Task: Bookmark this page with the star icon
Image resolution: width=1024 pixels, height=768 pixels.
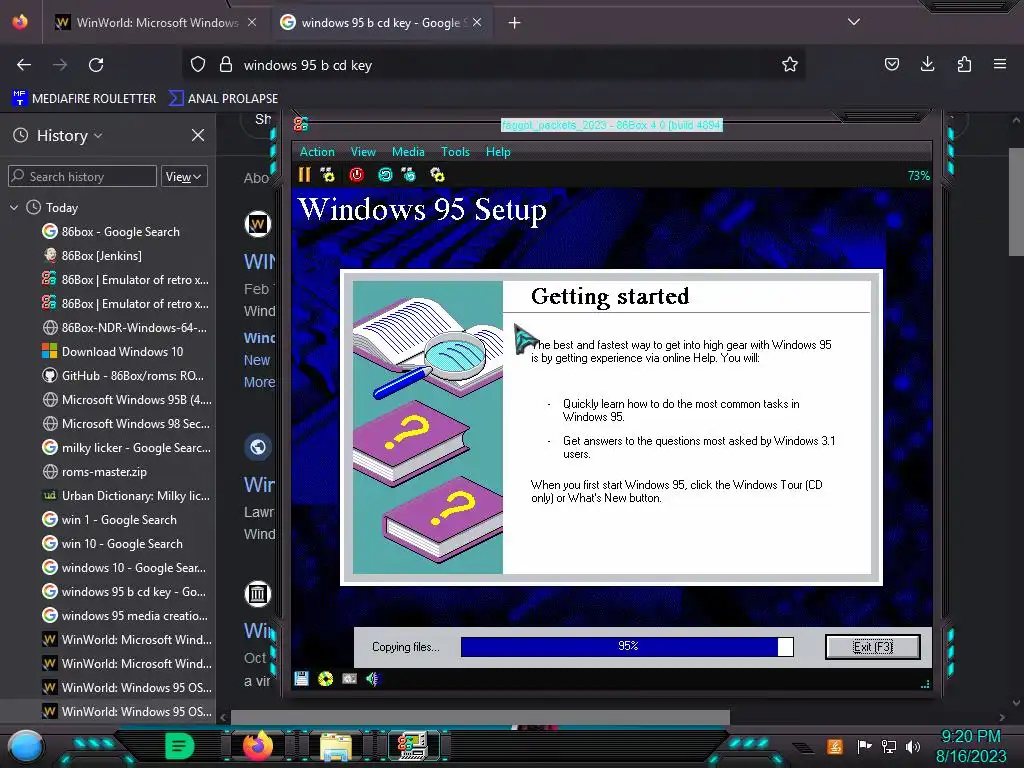Action: coord(790,65)
